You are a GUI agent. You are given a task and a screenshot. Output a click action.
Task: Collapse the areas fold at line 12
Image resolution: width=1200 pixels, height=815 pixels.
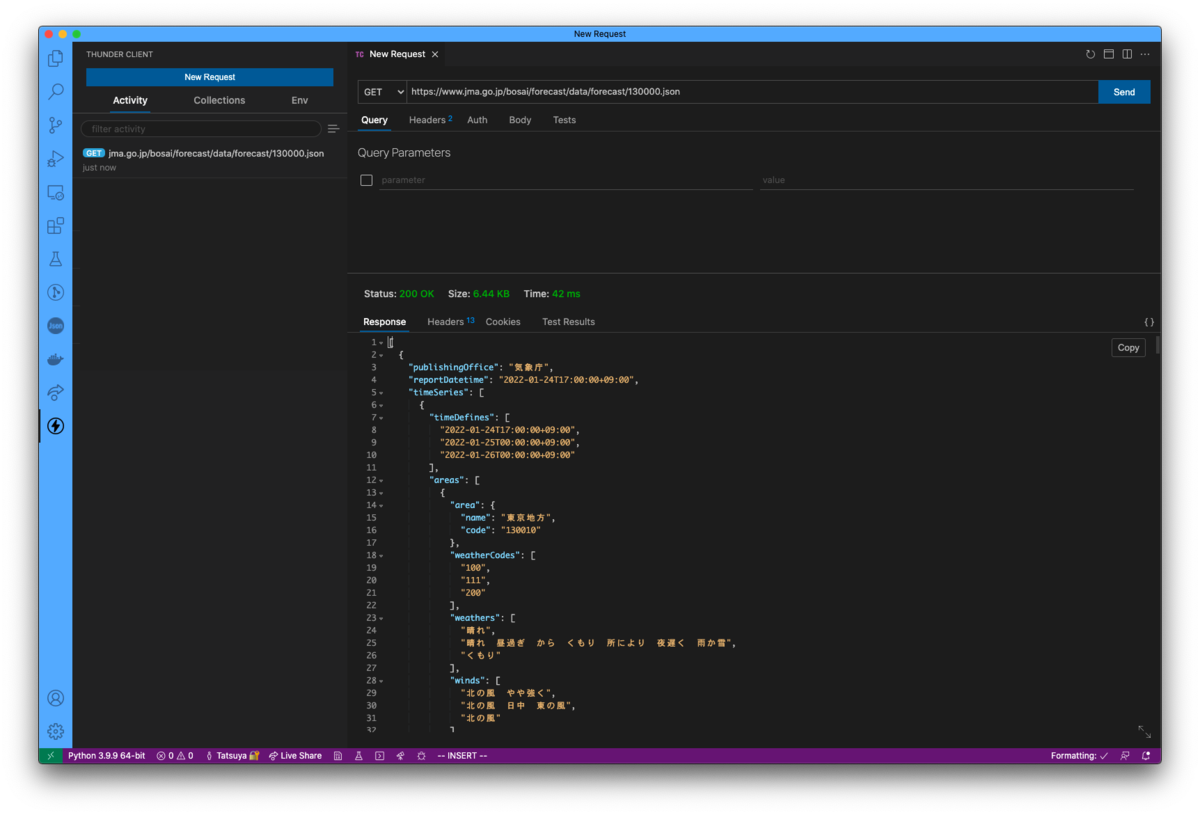point(381,480)
